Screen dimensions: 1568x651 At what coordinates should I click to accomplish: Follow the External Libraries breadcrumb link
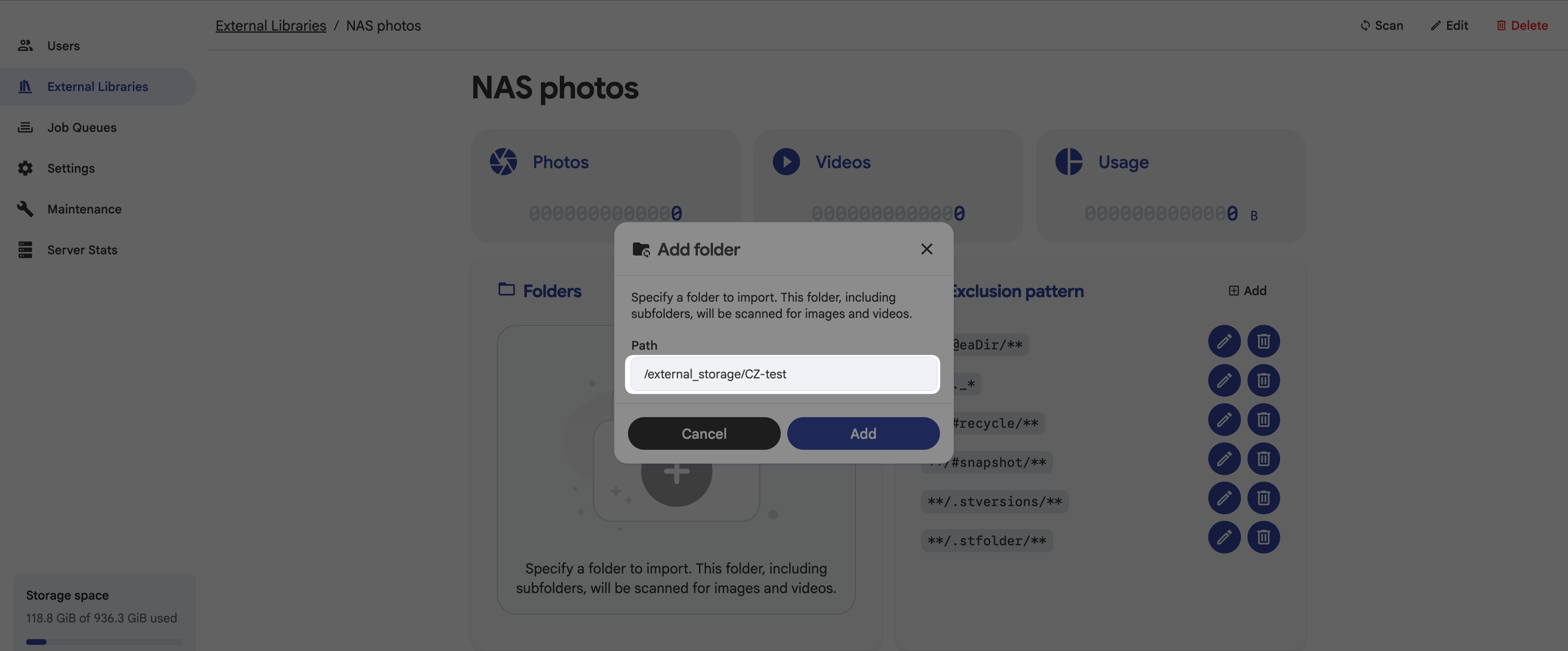[x=271, y=26]
